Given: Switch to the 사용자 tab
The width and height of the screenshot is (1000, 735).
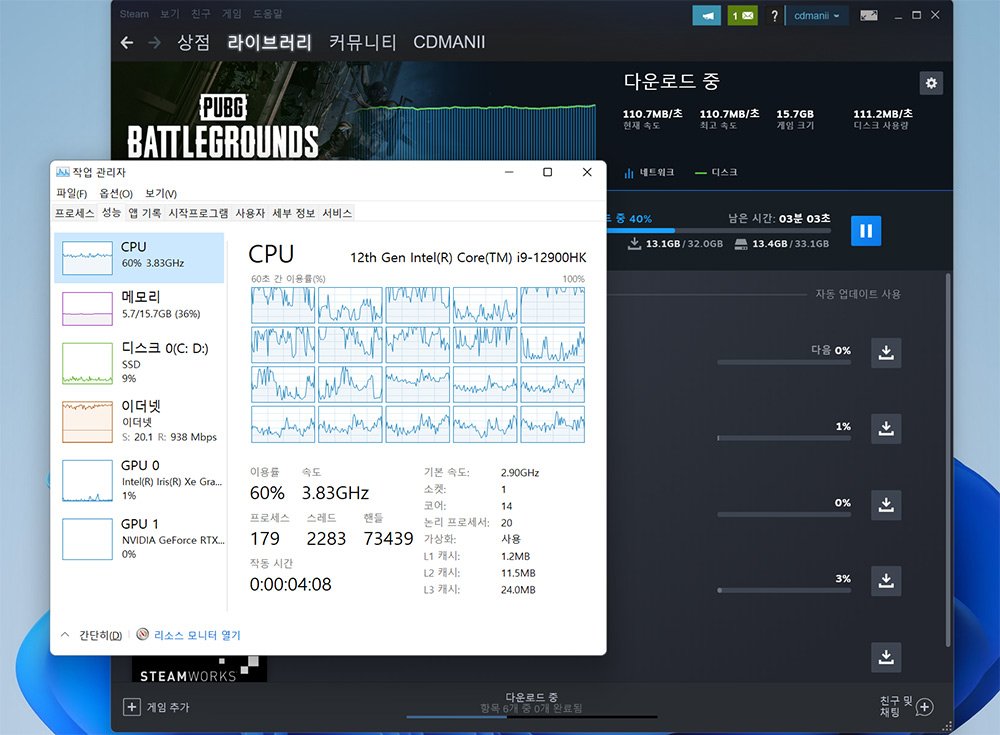Looking at the screenshot, I should [x=250, y=213].
